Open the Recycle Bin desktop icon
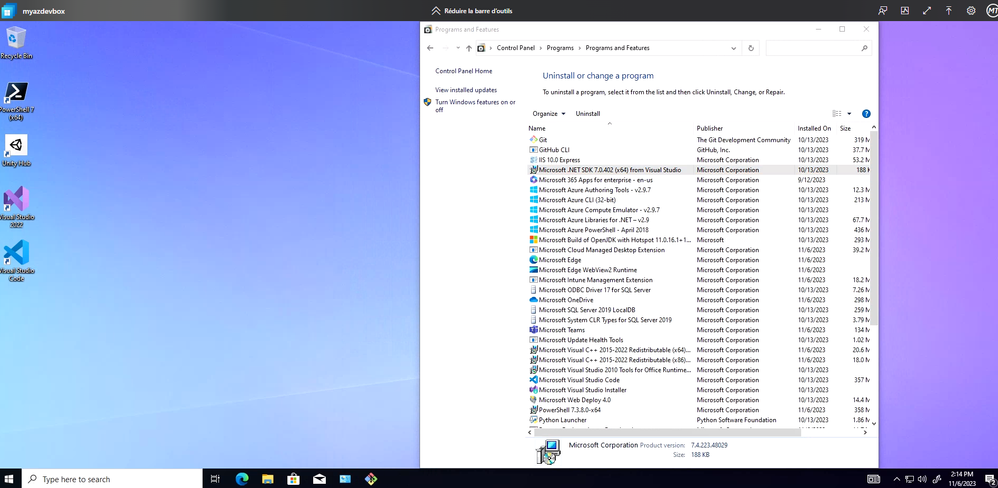Screen dimensions: 998x488 16,43
